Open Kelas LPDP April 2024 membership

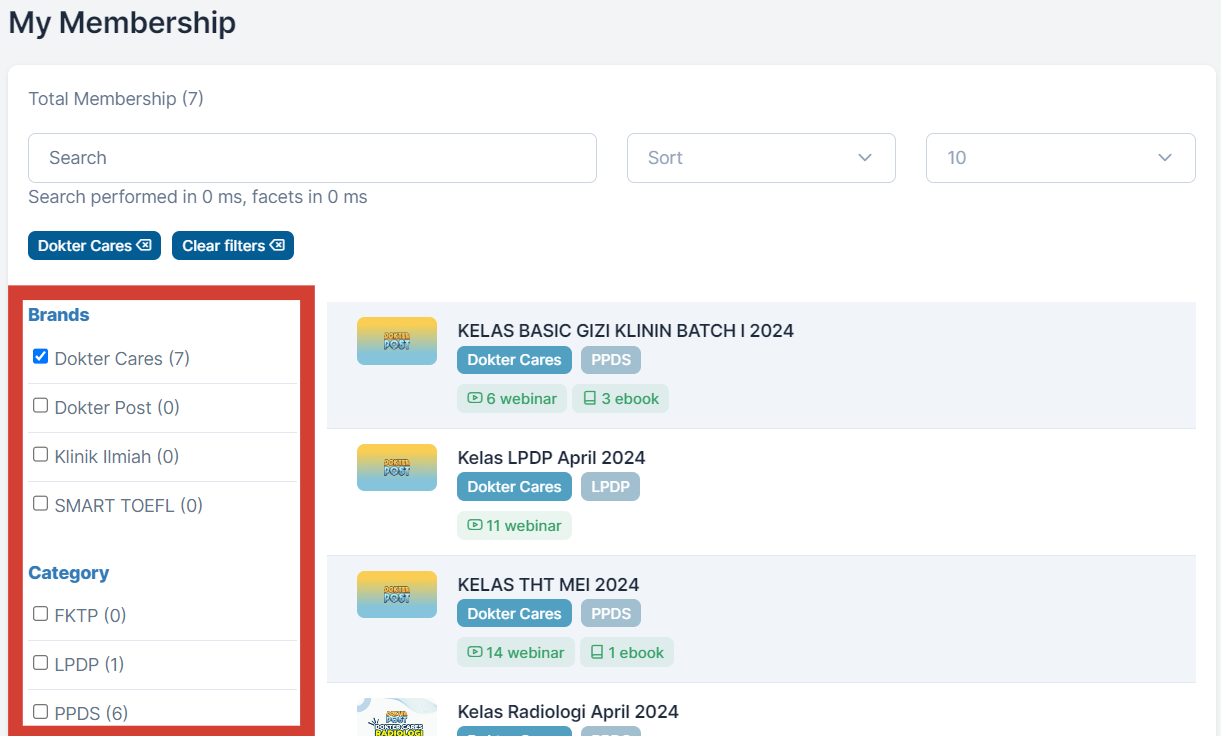click(x=552, y=458)
